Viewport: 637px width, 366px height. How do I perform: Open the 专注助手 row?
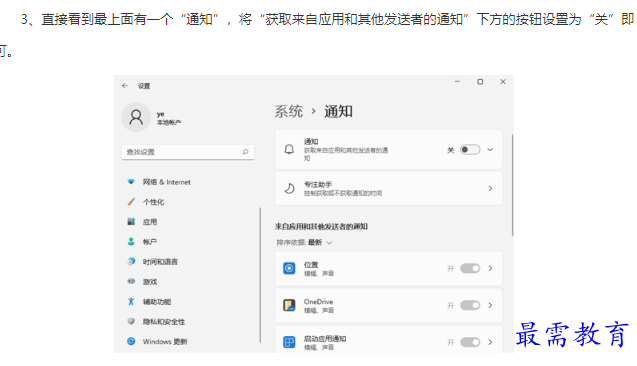[389, 188]
